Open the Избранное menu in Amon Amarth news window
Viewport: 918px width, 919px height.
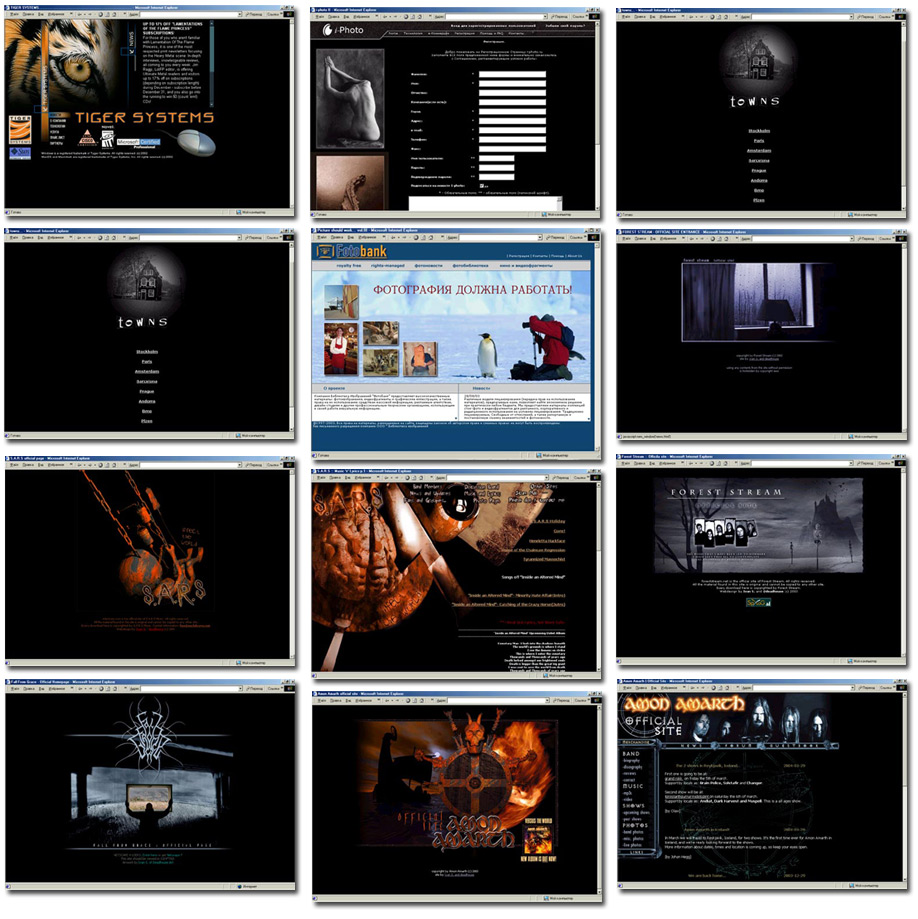coord(668,687)
